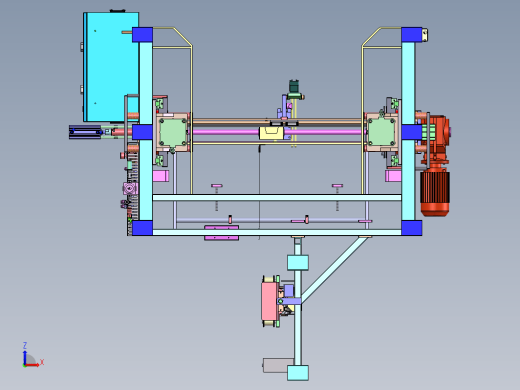Select the top-right blue corner block
Viewport: 520px width, 390px height.
[412, 35]
